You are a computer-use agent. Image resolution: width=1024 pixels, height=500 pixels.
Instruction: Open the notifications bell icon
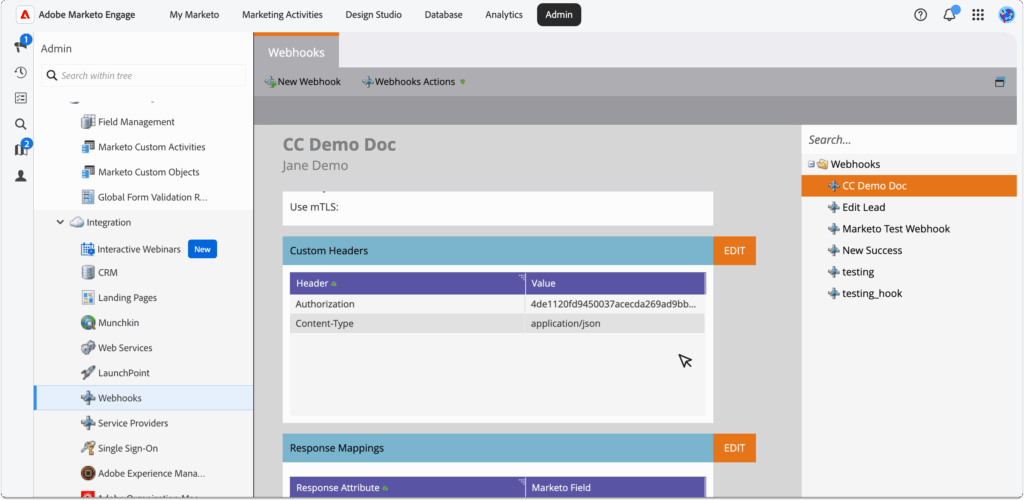coord(949,15)
